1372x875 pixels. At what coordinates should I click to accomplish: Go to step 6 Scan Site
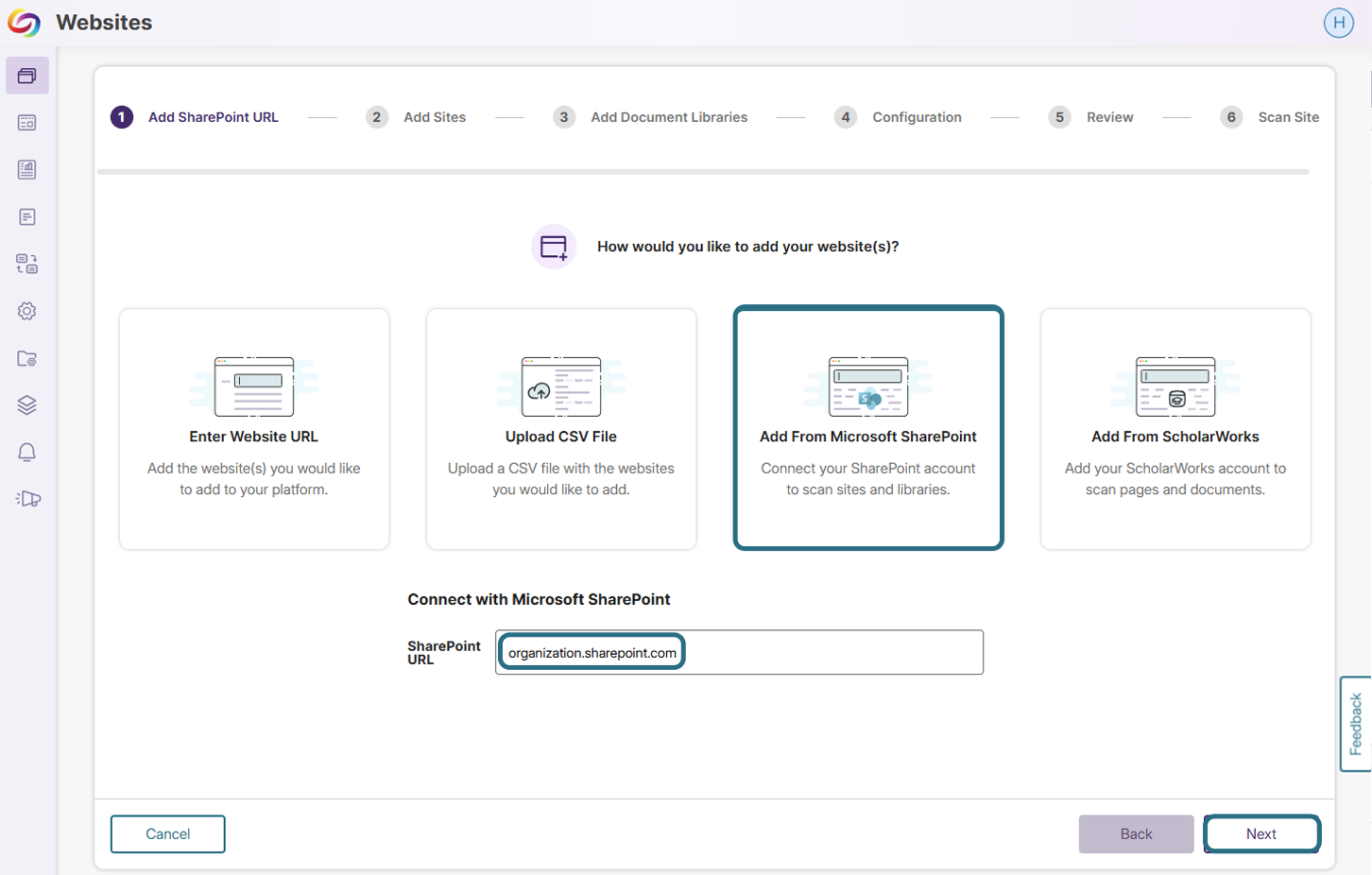pyautogui.click(x=1269, y=117)
